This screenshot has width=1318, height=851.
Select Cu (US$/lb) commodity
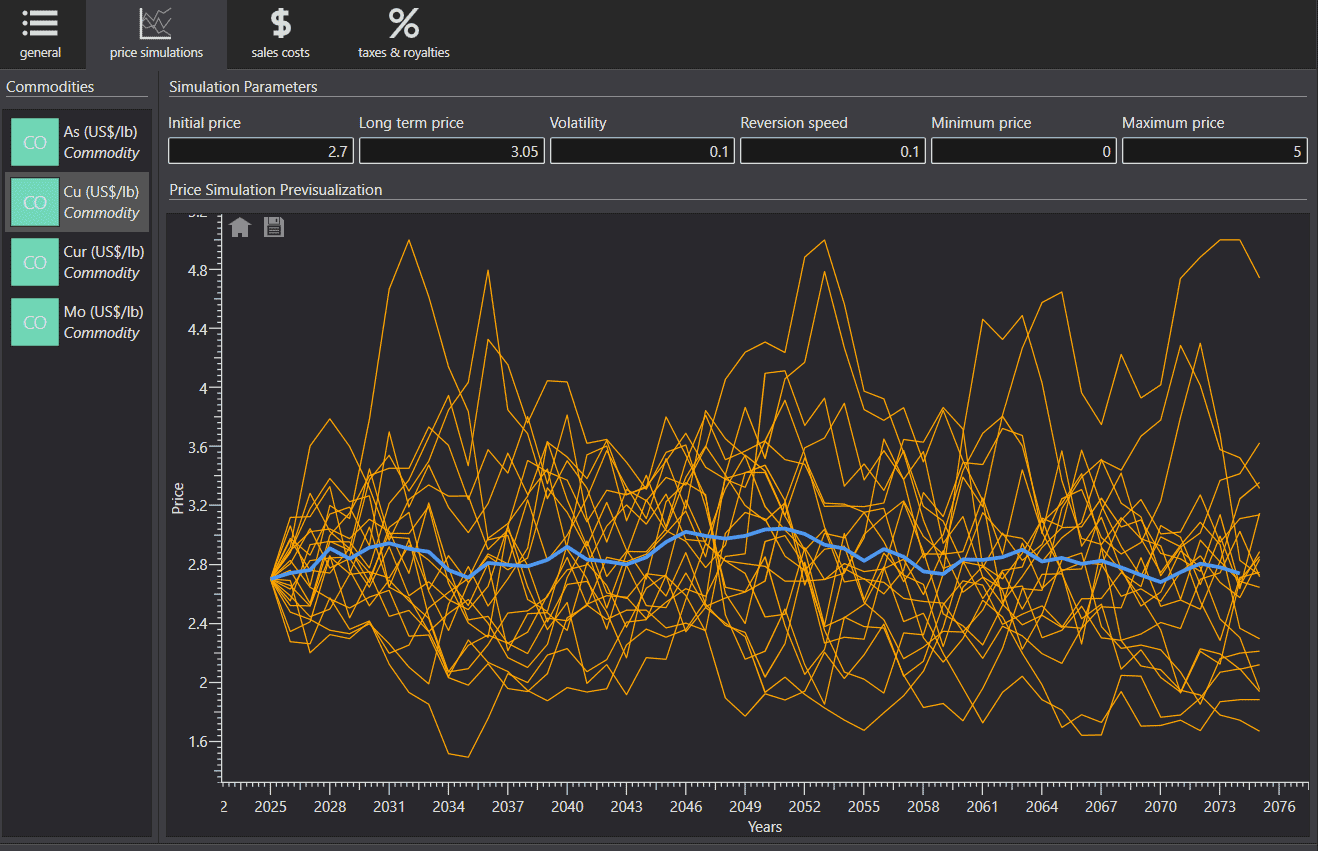click(78, 202)
